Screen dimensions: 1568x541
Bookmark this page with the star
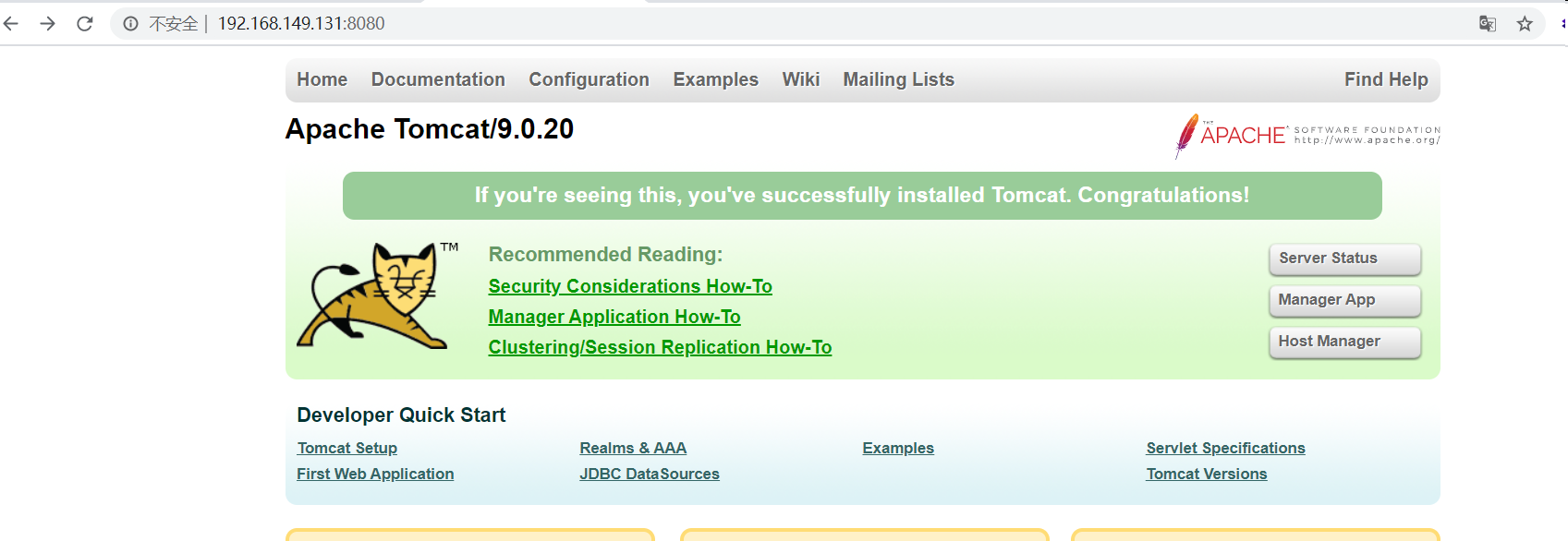1525,24
